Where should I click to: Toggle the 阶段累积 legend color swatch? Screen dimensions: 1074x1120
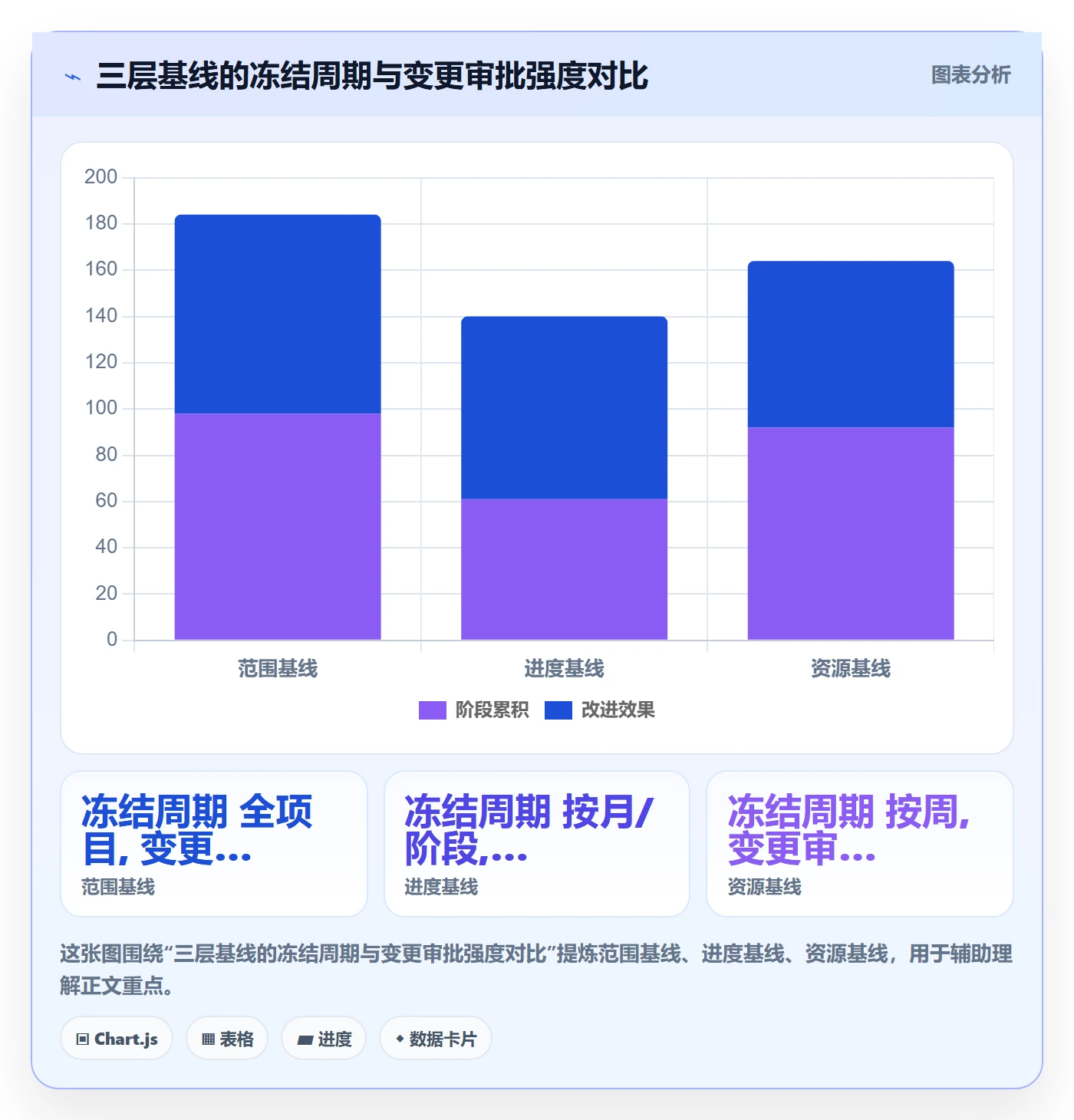[x=432, y=710]
